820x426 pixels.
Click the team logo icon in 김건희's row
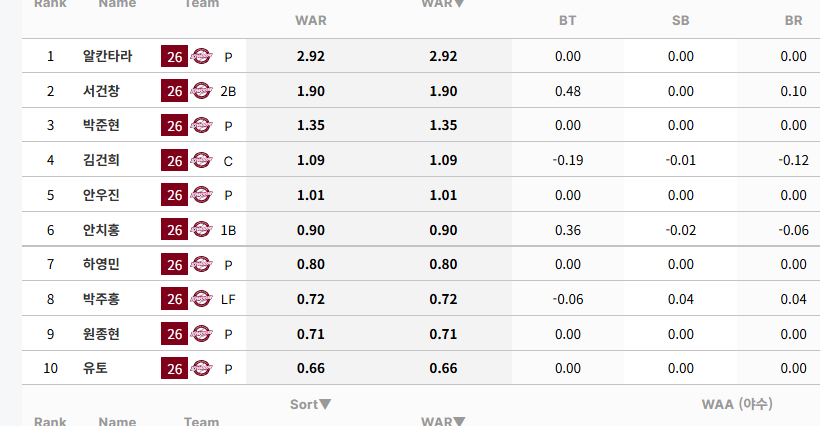[x=201, y=160]
